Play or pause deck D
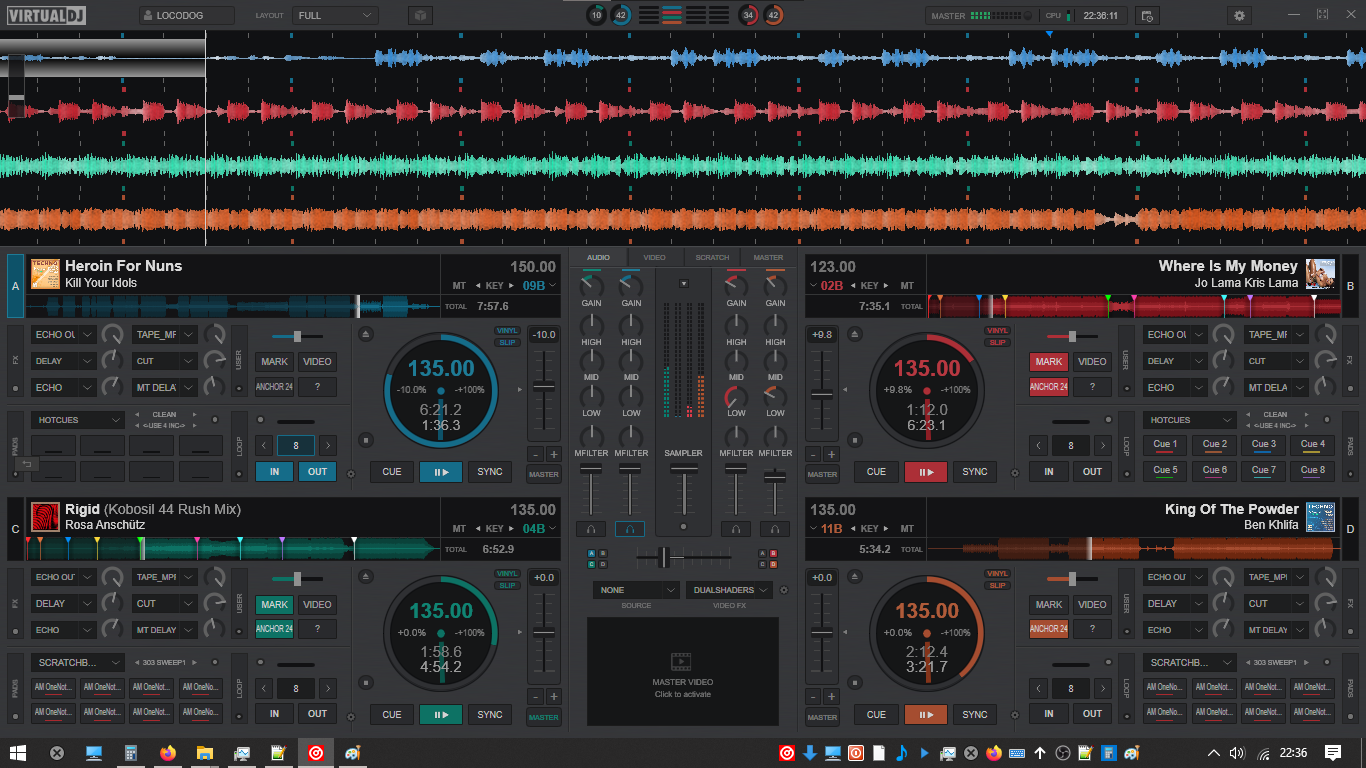The height and width of the screenshot is (768, 1366). point(926,714)
